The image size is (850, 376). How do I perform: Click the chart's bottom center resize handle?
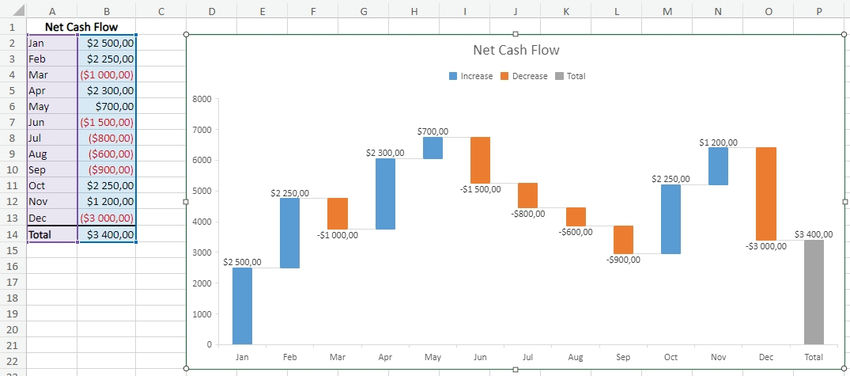(516, 369)
